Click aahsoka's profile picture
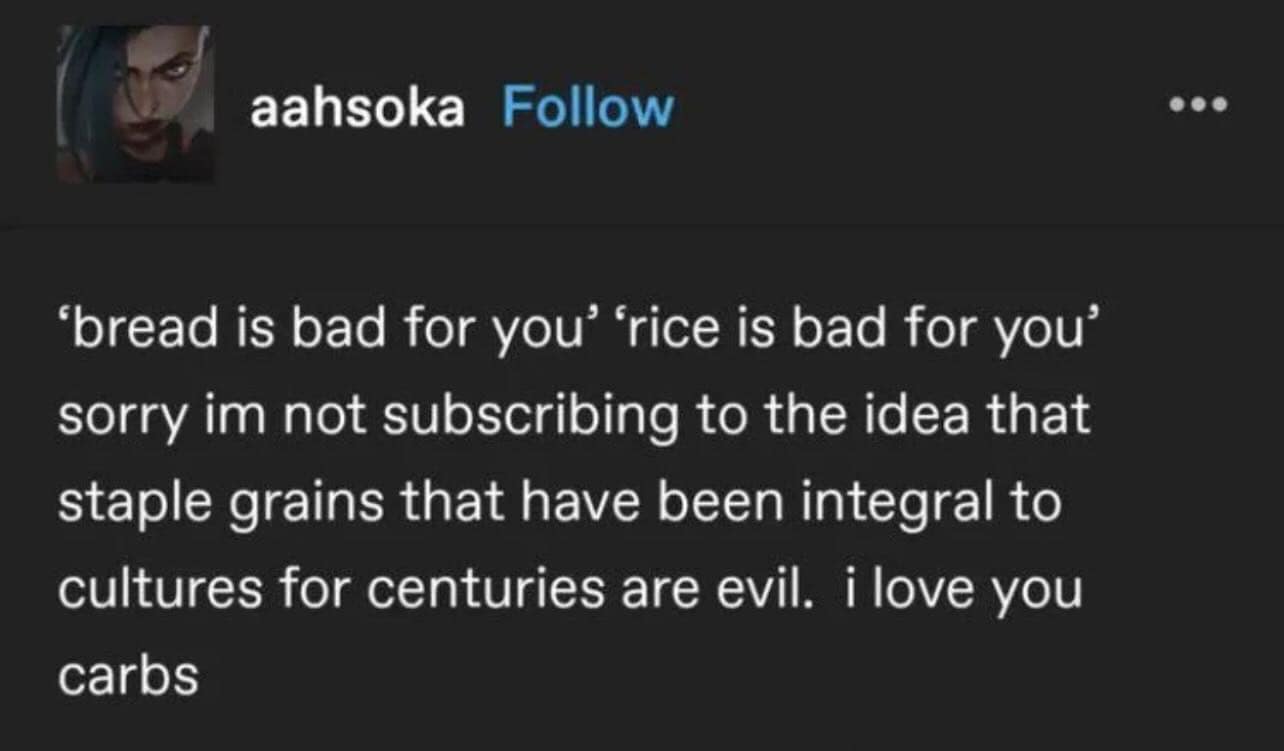 140,105
